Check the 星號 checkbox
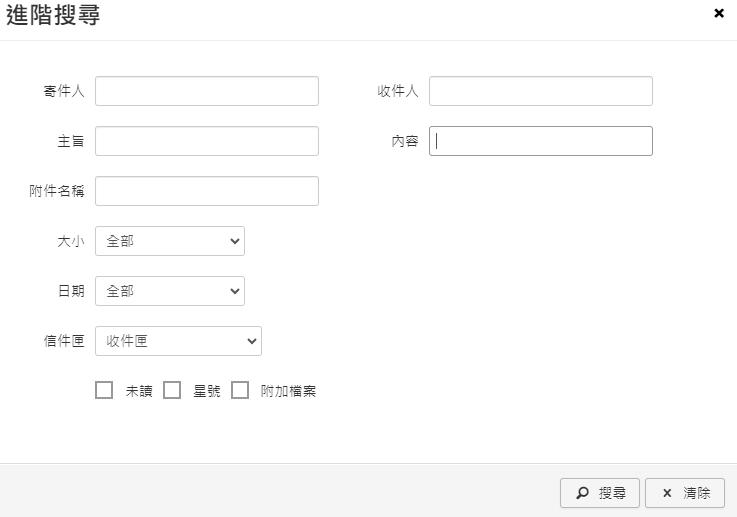The width and height of the screenshot is (737, 517). click(172, 390)
